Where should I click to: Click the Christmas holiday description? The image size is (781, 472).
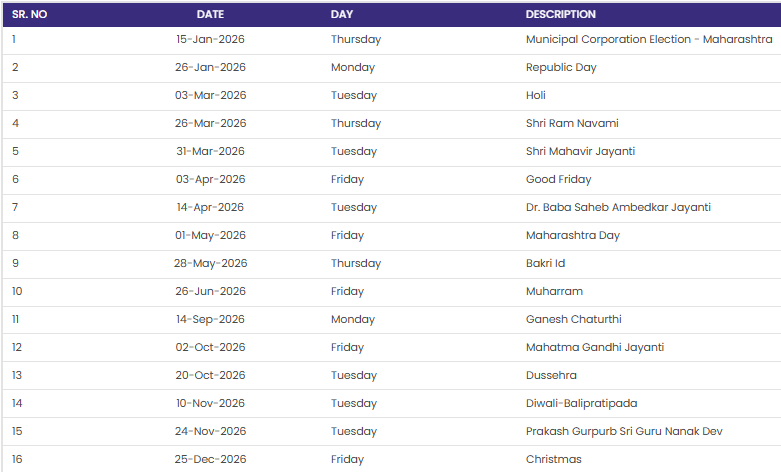pos(553,459)
